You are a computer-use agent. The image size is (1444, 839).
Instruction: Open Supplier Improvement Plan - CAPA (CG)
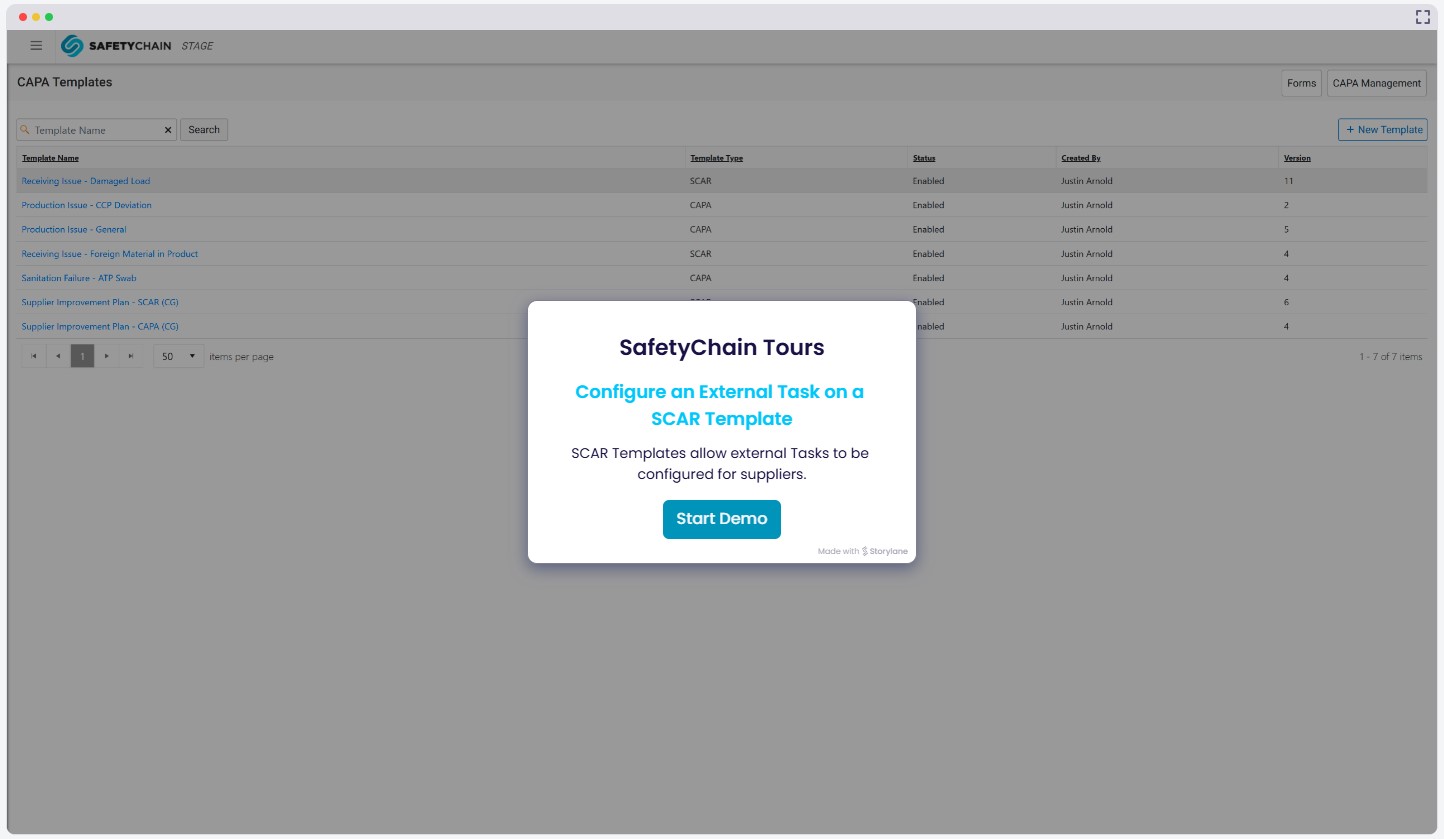click(100, 327)
